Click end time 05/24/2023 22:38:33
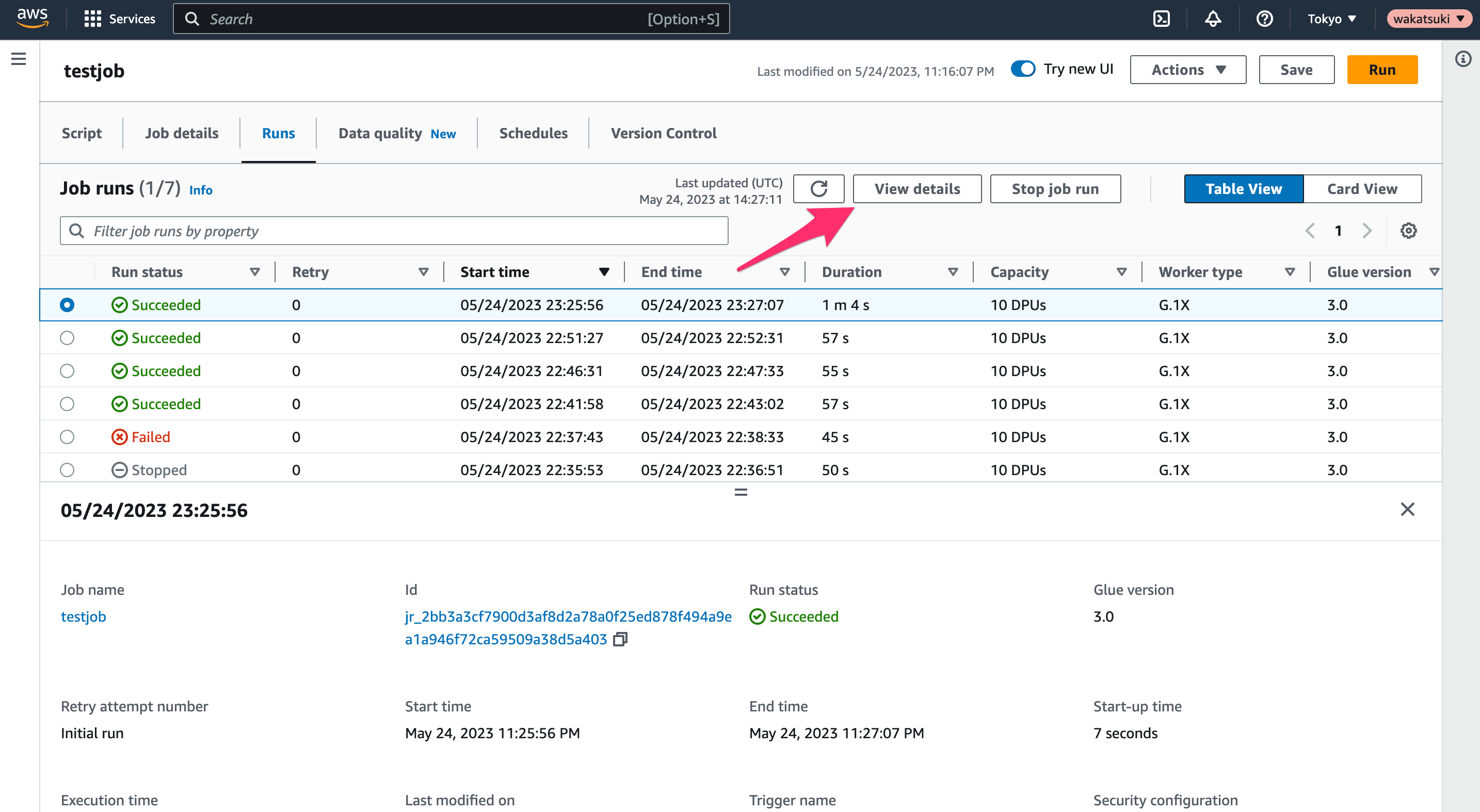This screenshot has width=1480, height=812. pos(712,437)
